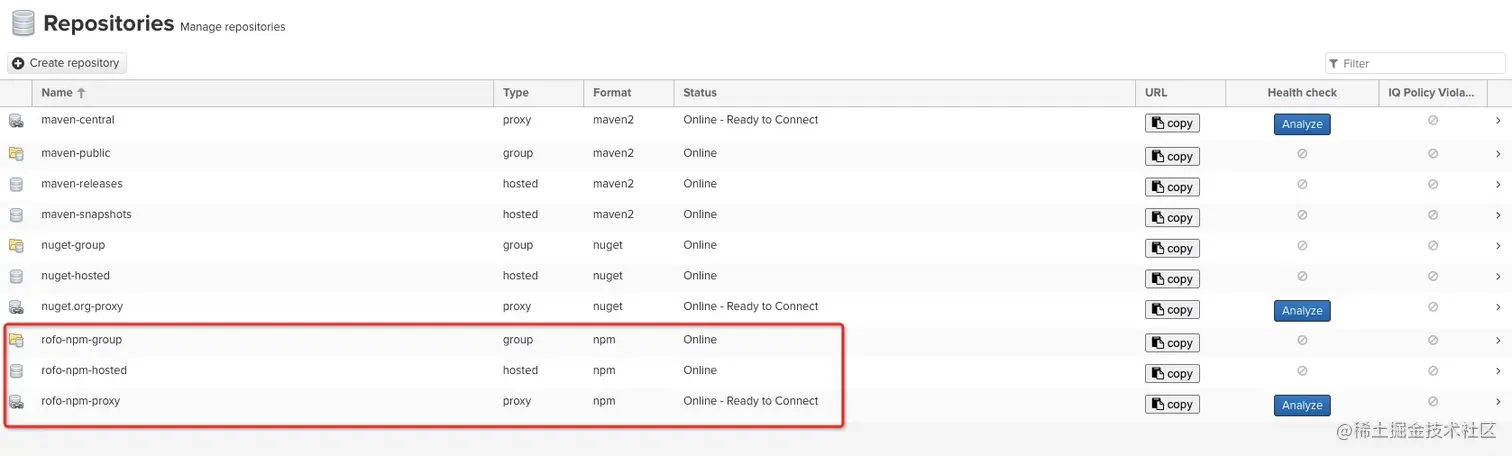Click IQ policy icon for rofo-npm-proxy row

click(x=1432, y=401)
